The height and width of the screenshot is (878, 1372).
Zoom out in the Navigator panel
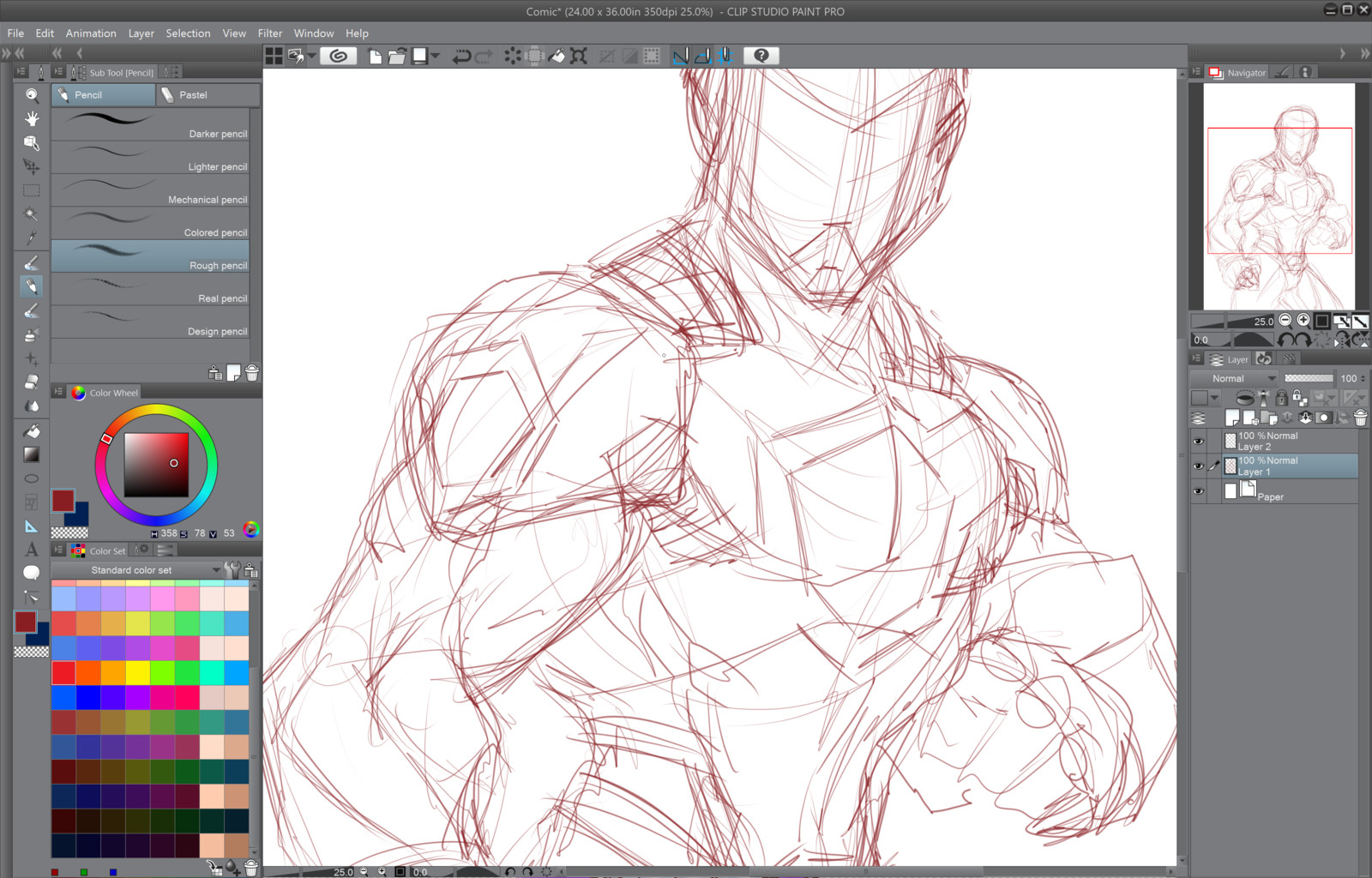(1285, 321)
